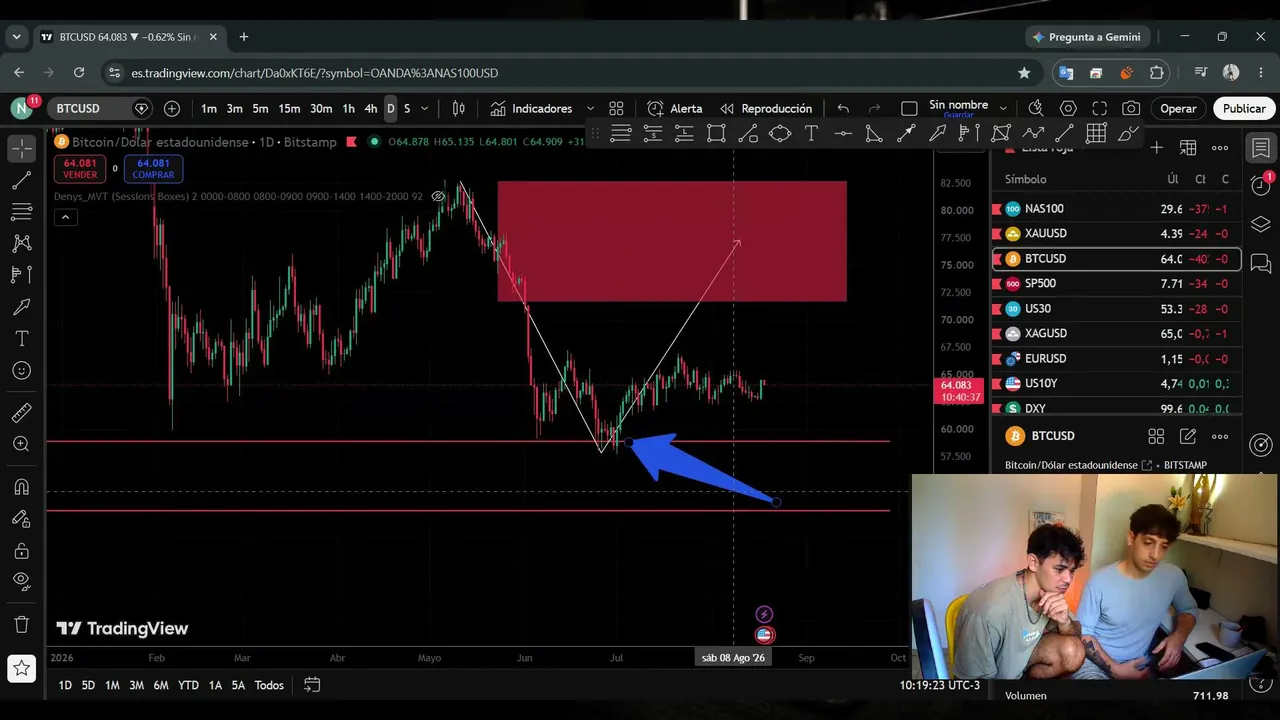The width and height of the screenshot is (1280, 720).
Task: Select EURUSD in the watchlist
Action: click(x=1117, y=358)
